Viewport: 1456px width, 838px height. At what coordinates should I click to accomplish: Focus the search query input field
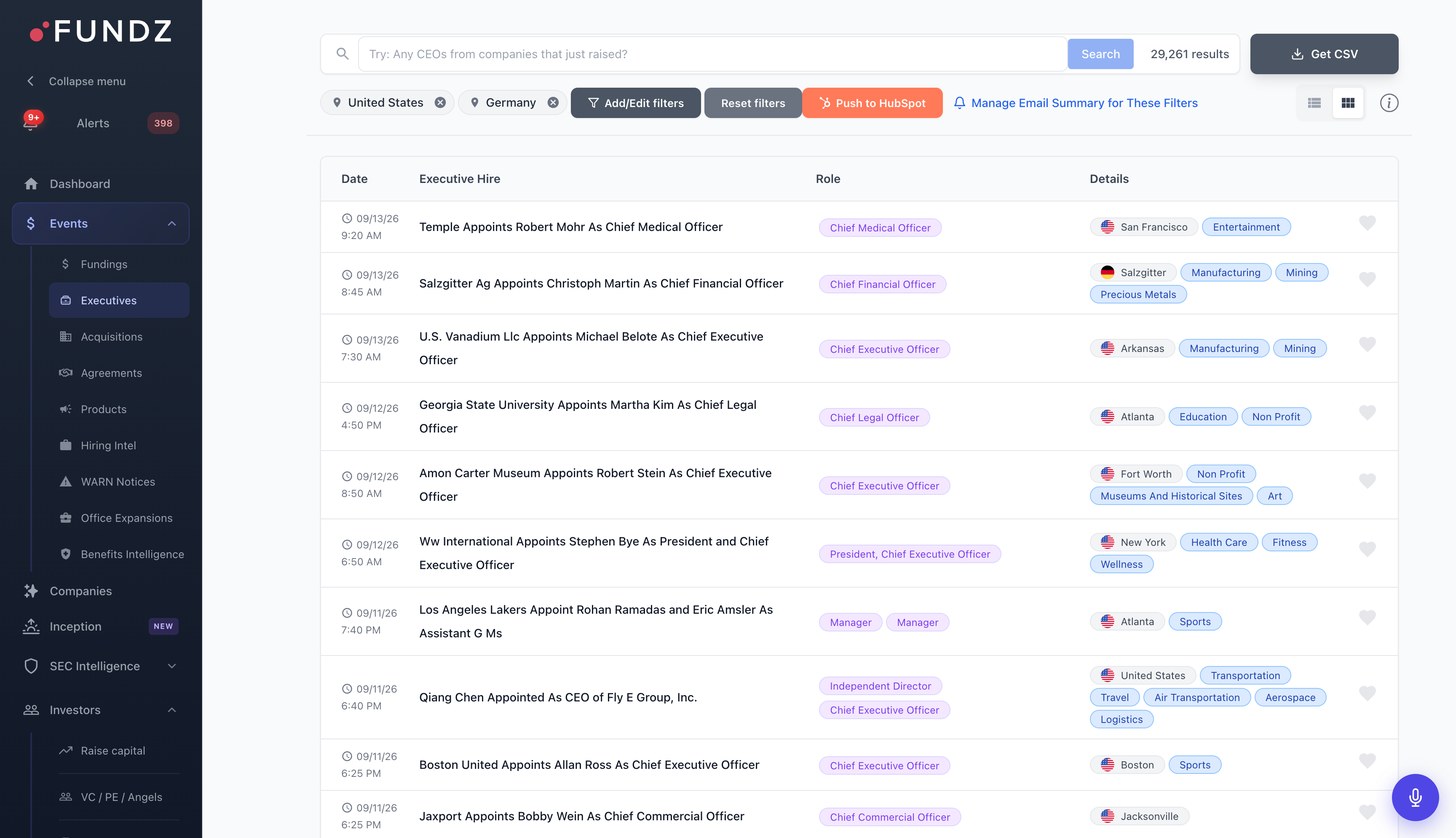pyautogui.click(x=712, y=54)
